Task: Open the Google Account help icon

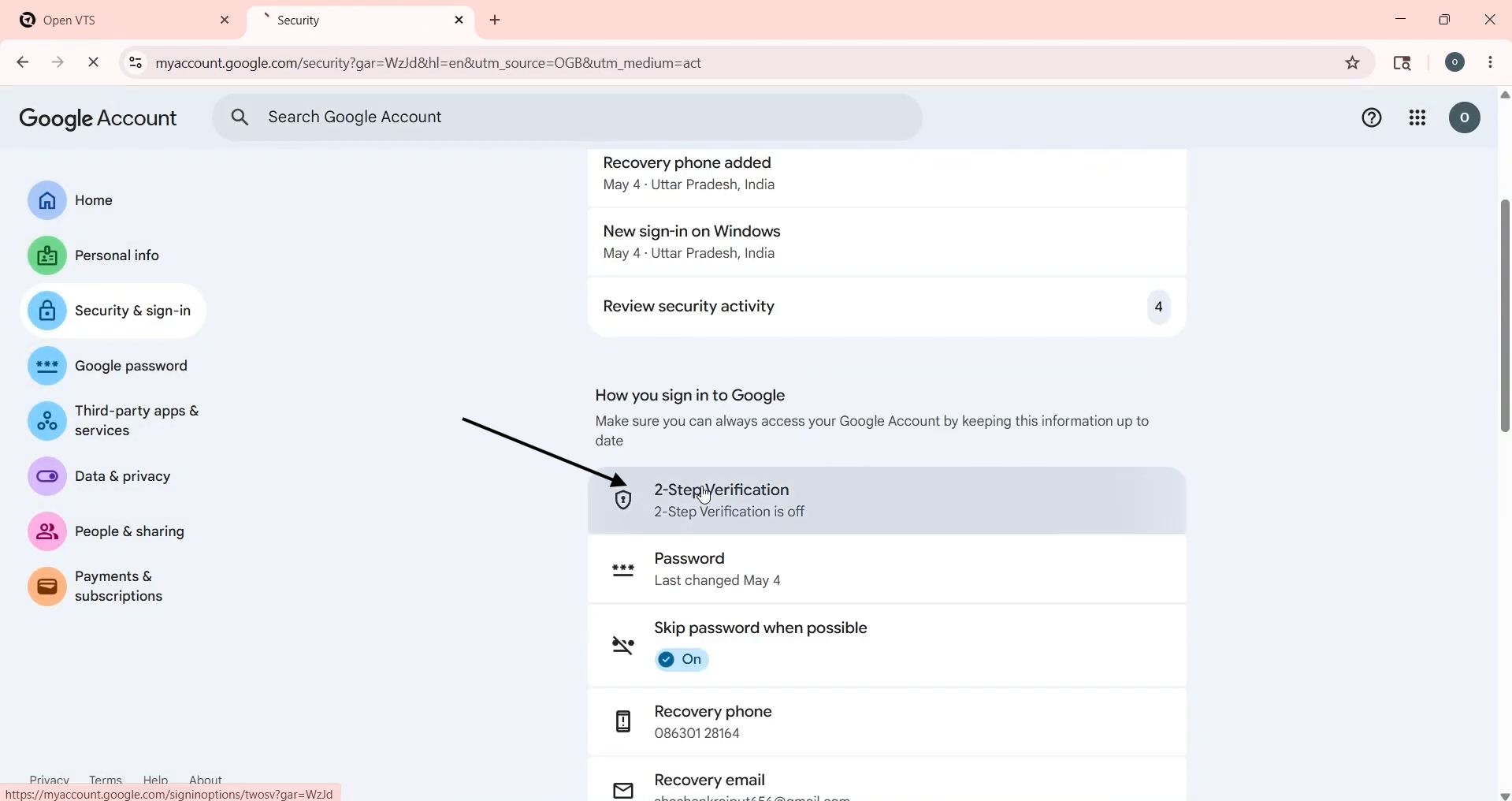Action: 1372,118
